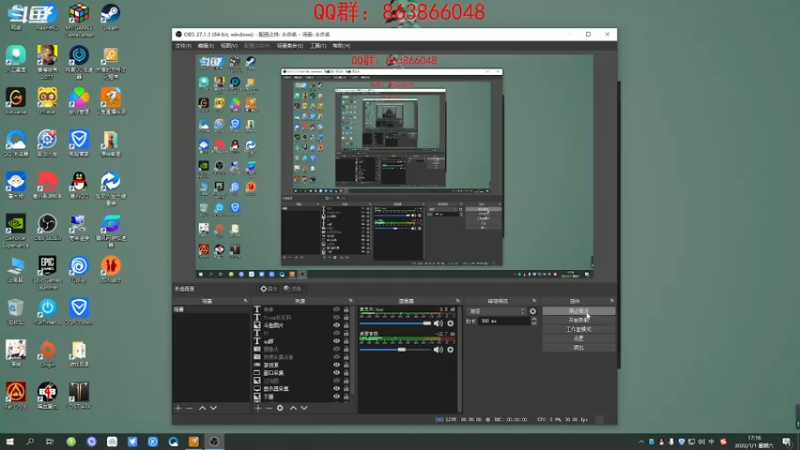Viewport: 800px width, 450px height.
Task: Undock the Scenes panel via header icon
Action: [x=245, y=301]
